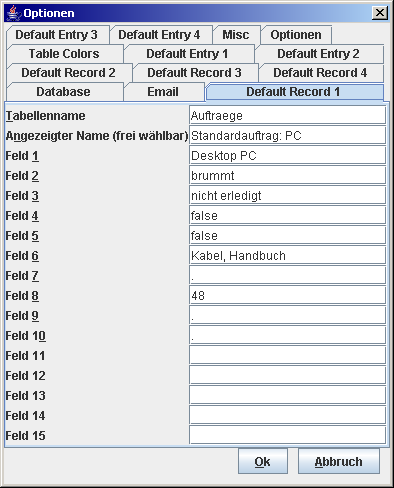Select the Default Record 3 tab
The width and height of the screenshot is (394, 488).
195,73
